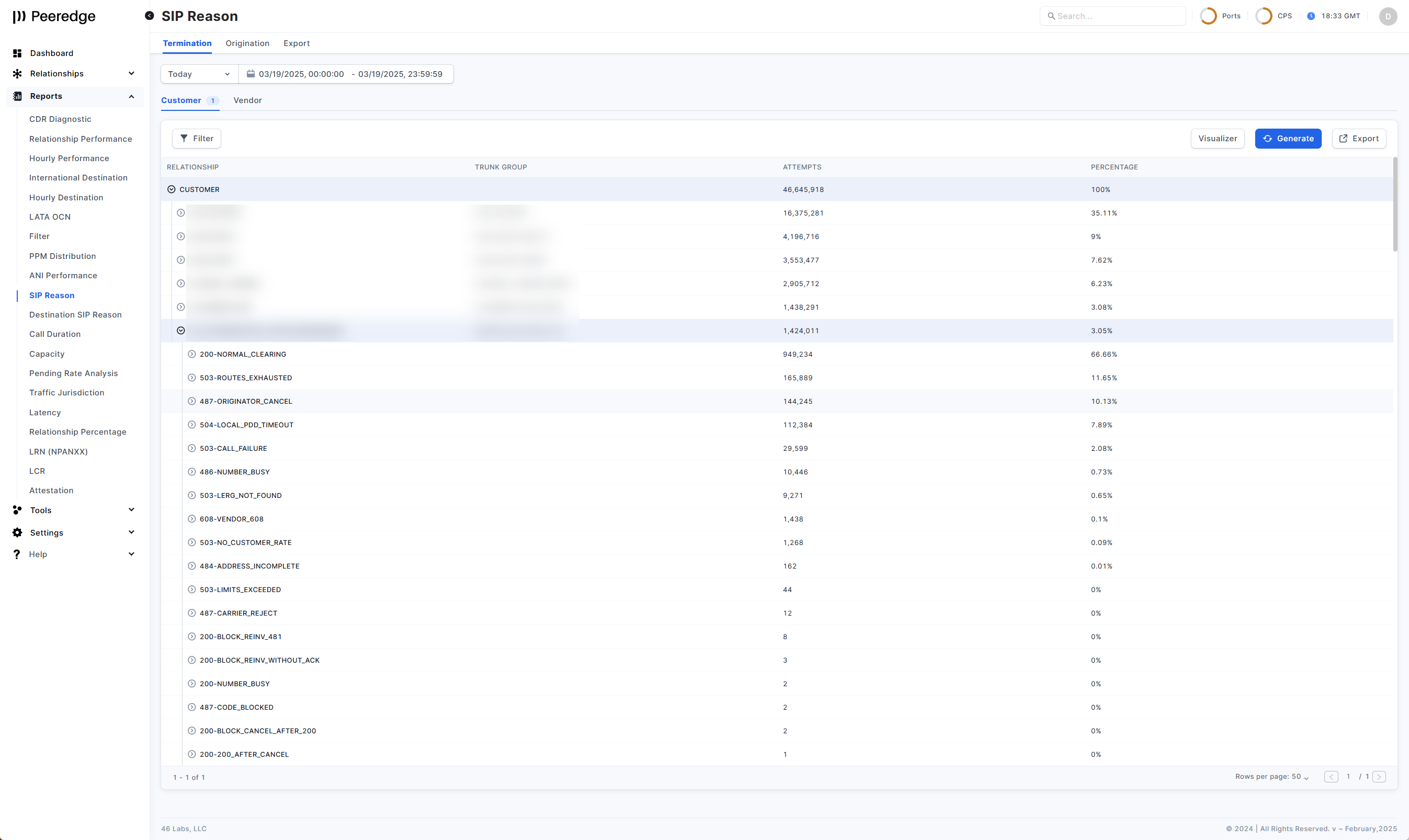Click the sidebar collapse arrow icon
Viewport: 1409px width, 840px height.
pyautogui.click(x=150, y=16)
